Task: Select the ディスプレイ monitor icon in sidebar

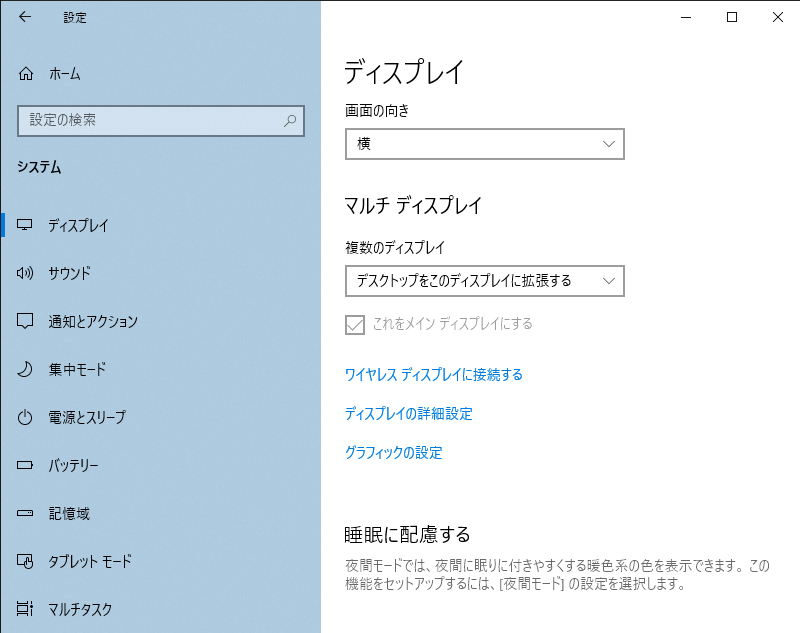Action: point(24,225)
